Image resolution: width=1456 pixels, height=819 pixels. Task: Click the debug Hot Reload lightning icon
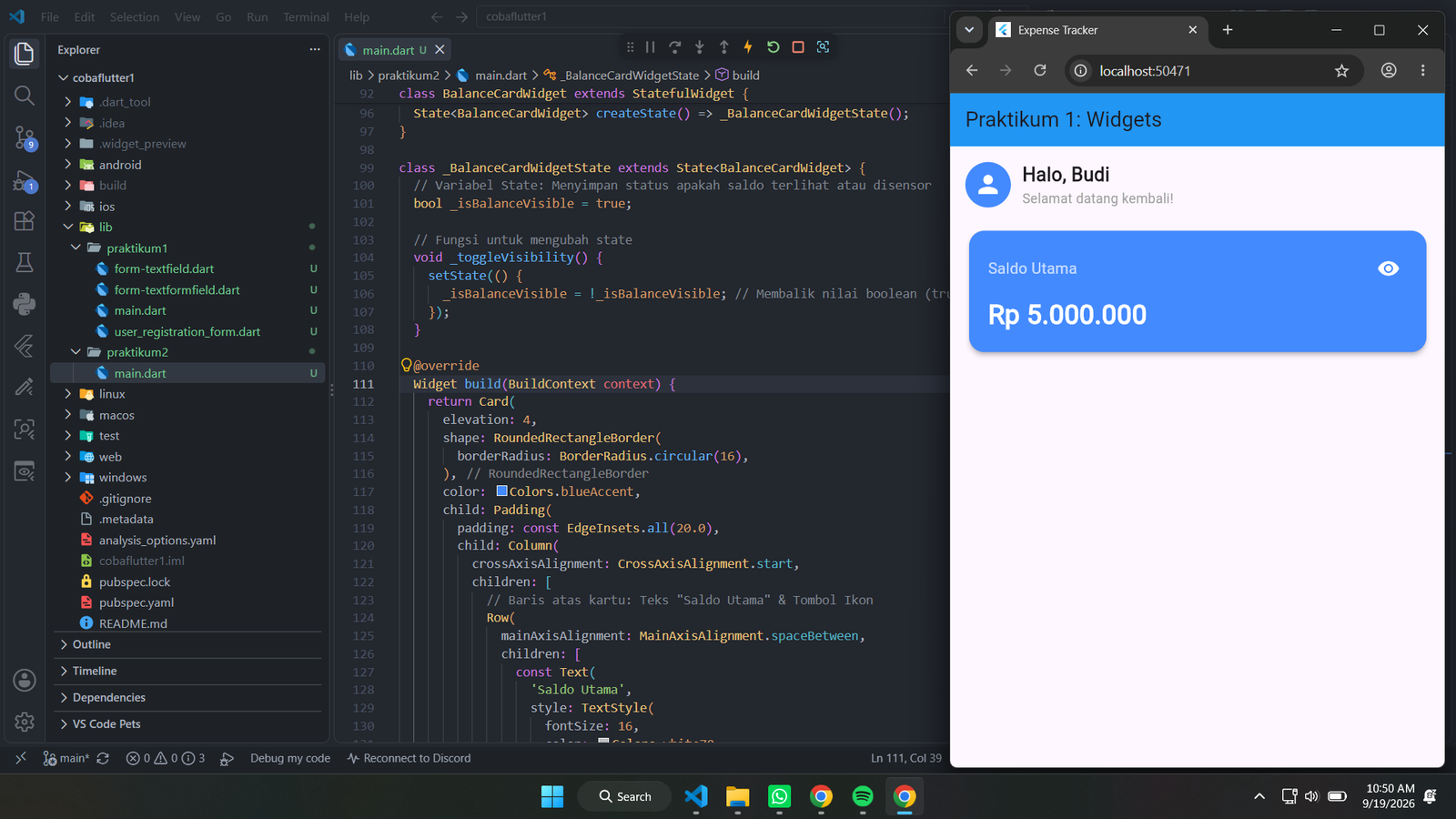(x=748, y=47)
